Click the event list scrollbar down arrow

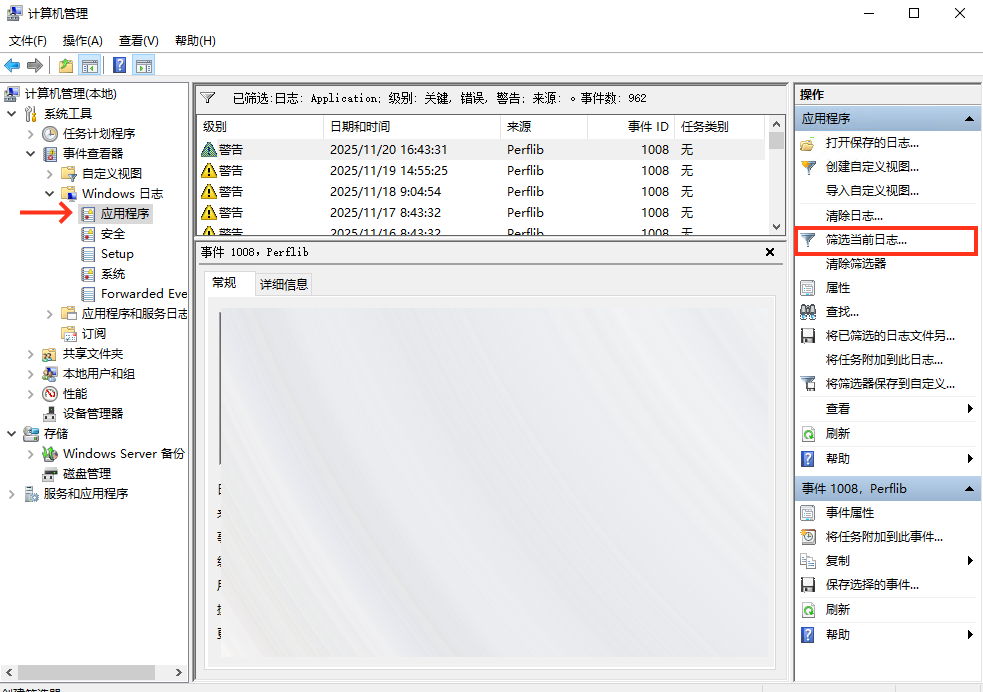pyautogui.click(x=776, y=227)
